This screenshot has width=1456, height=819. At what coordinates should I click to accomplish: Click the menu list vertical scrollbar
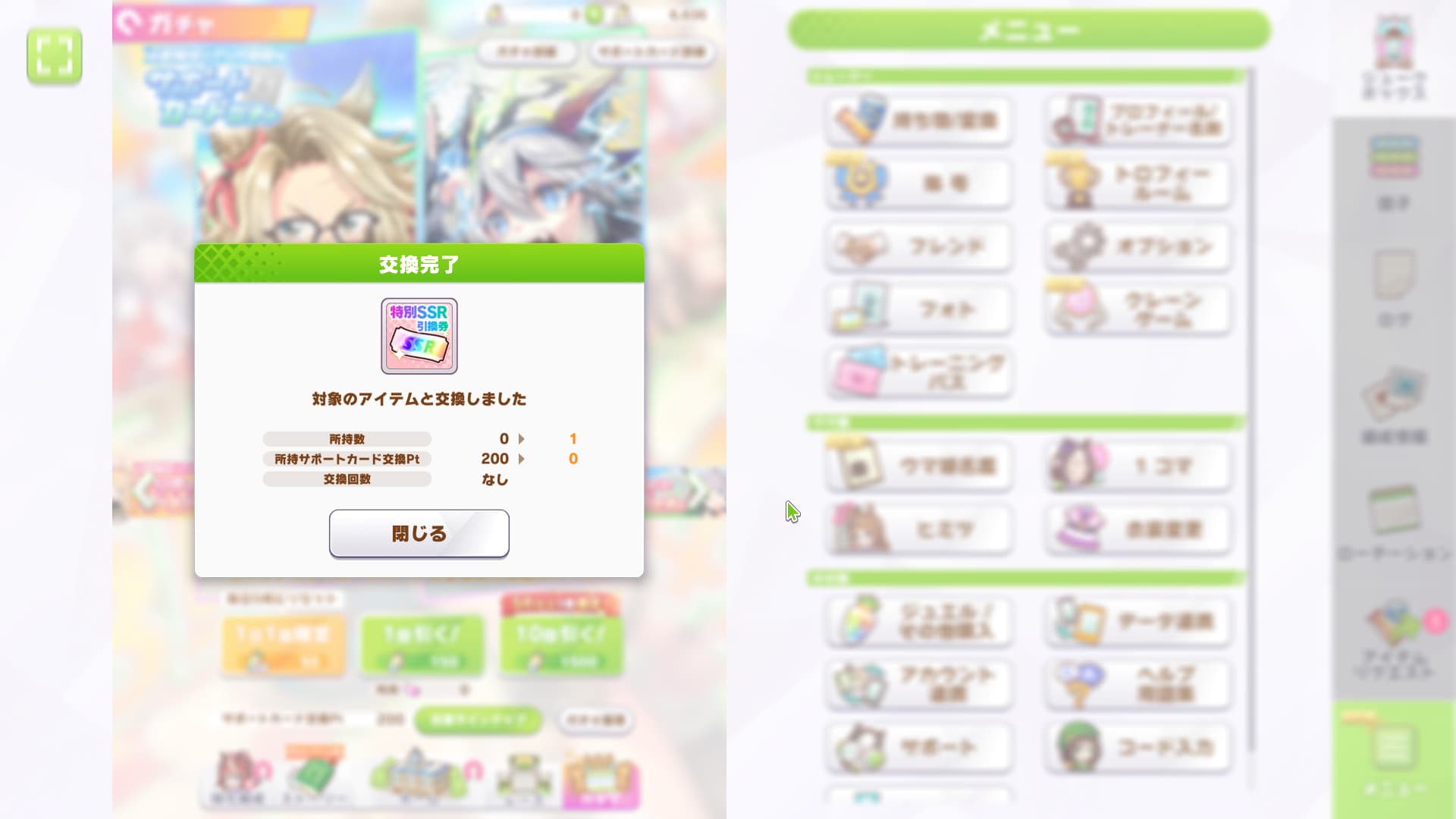tap(1250, 409)
